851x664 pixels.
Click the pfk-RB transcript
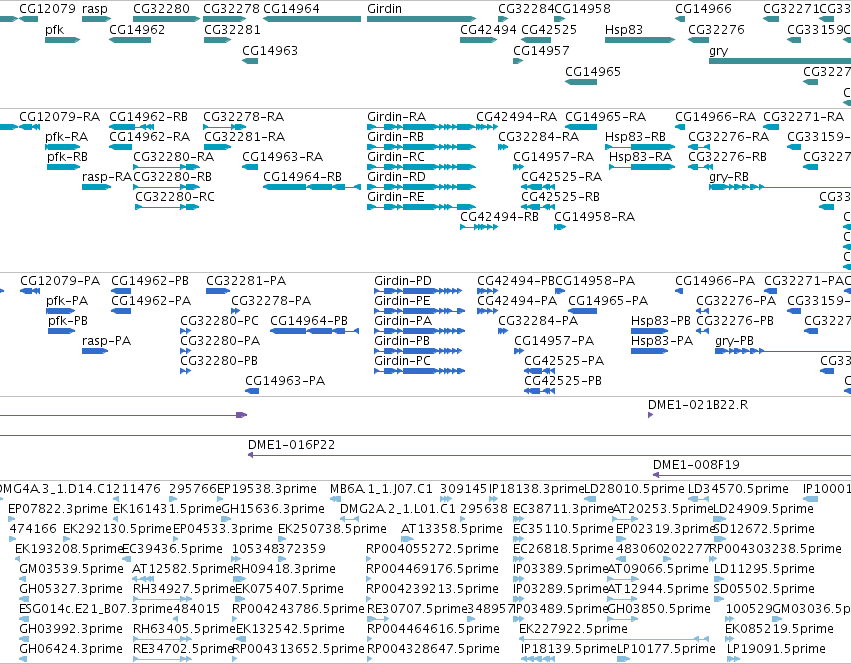point(63,167)
